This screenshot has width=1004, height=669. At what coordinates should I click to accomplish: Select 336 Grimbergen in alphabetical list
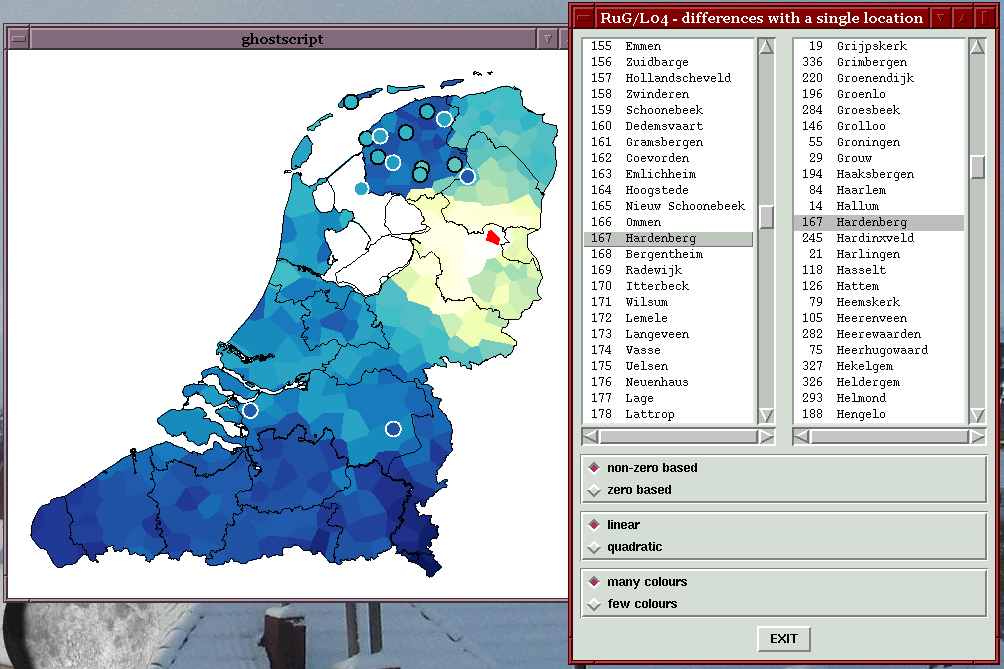point(879,62)
